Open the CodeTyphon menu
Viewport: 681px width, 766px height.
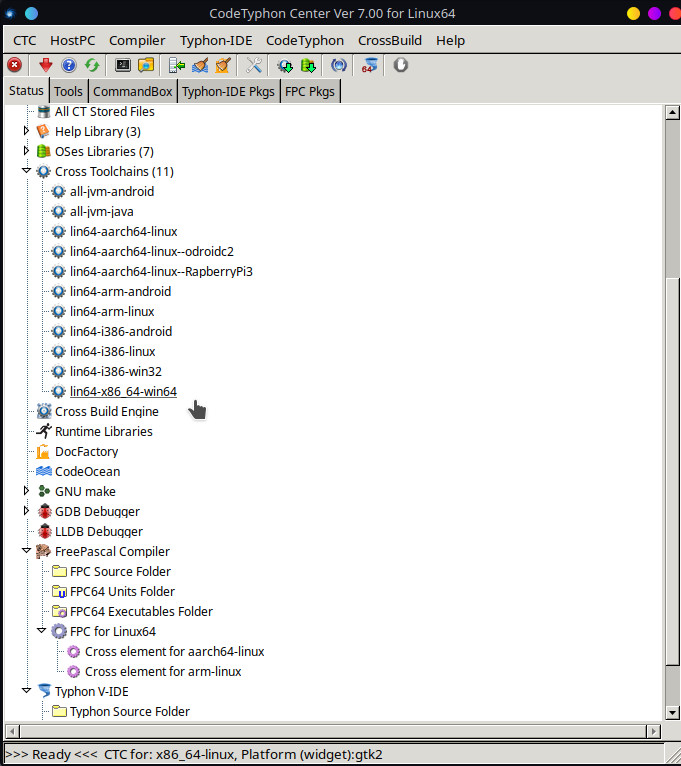pos(305,41)
